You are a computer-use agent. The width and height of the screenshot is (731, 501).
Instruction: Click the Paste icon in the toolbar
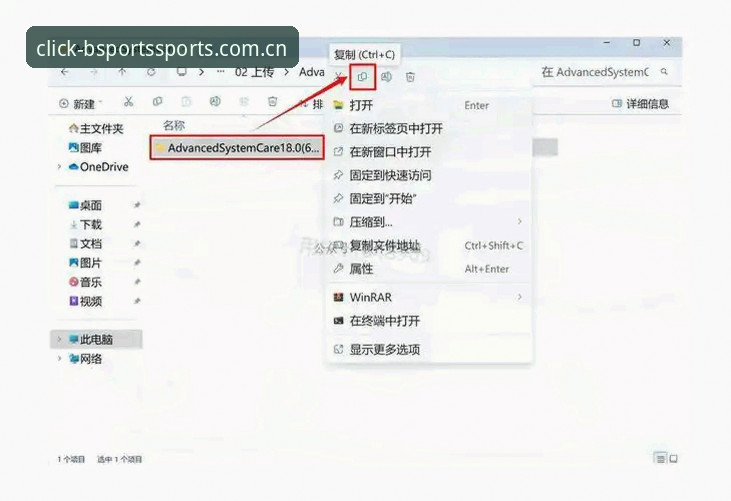pos(186,102)
